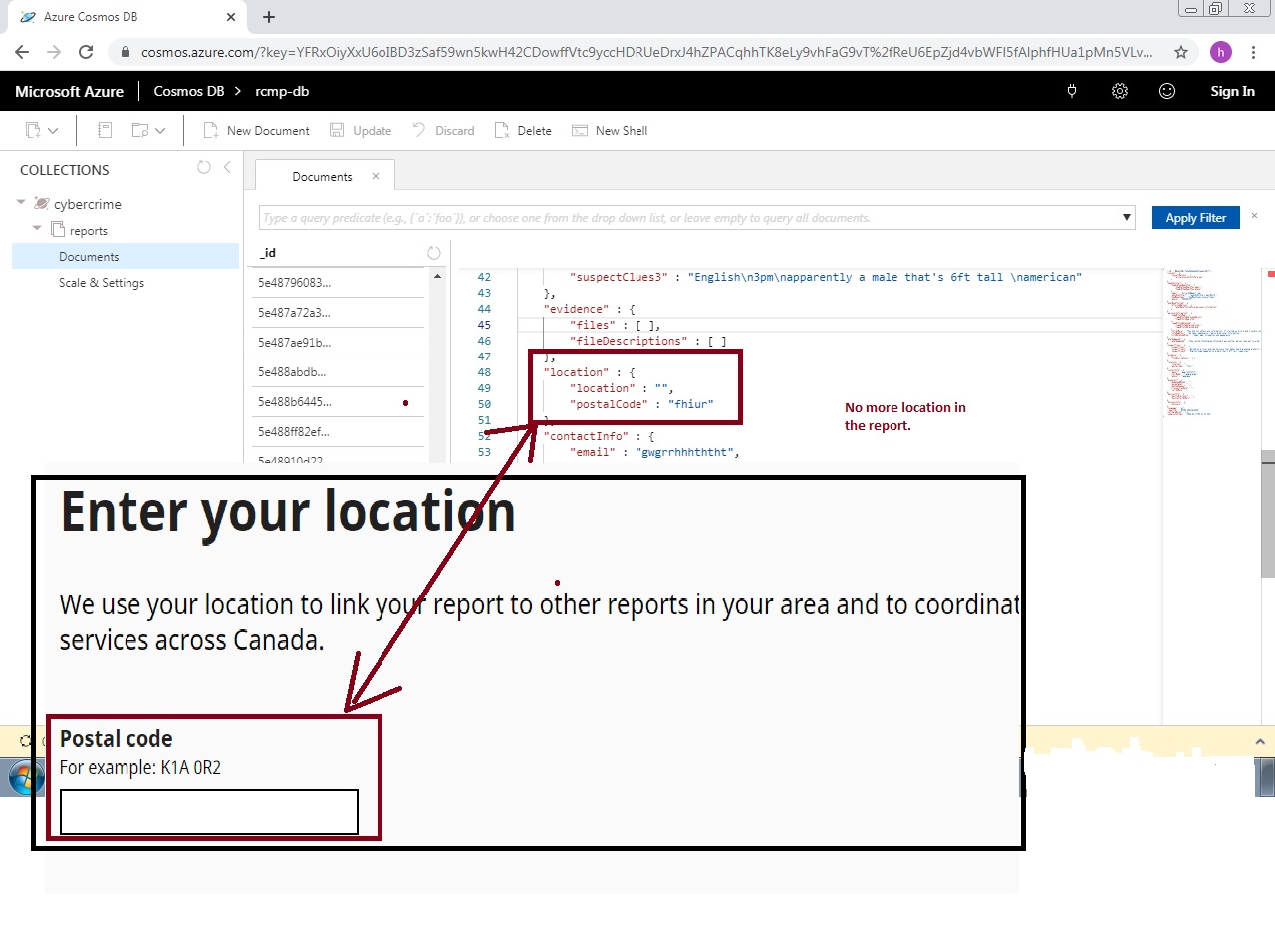Image resolution: width=1275 pixels, height=952 pixels.
Task: Open Scale & Settings
Action: pos(102,283)
